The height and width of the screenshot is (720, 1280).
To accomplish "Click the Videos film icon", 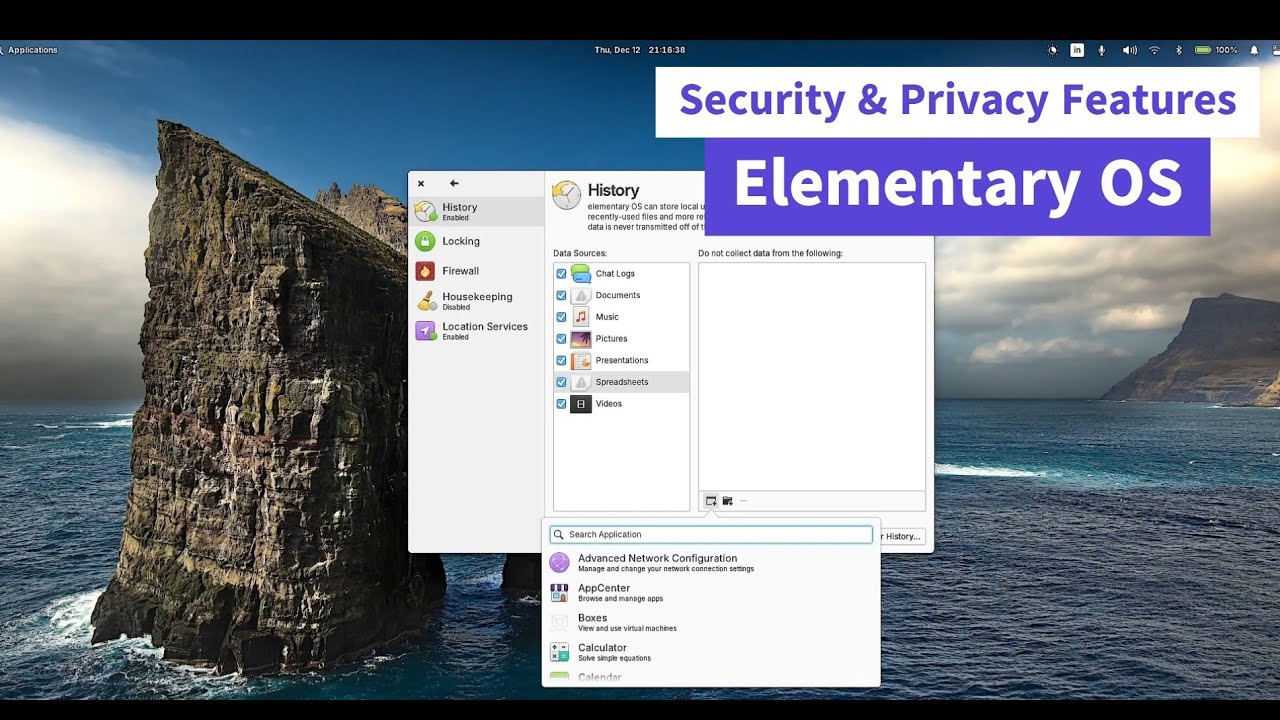I will click(581, 404).
